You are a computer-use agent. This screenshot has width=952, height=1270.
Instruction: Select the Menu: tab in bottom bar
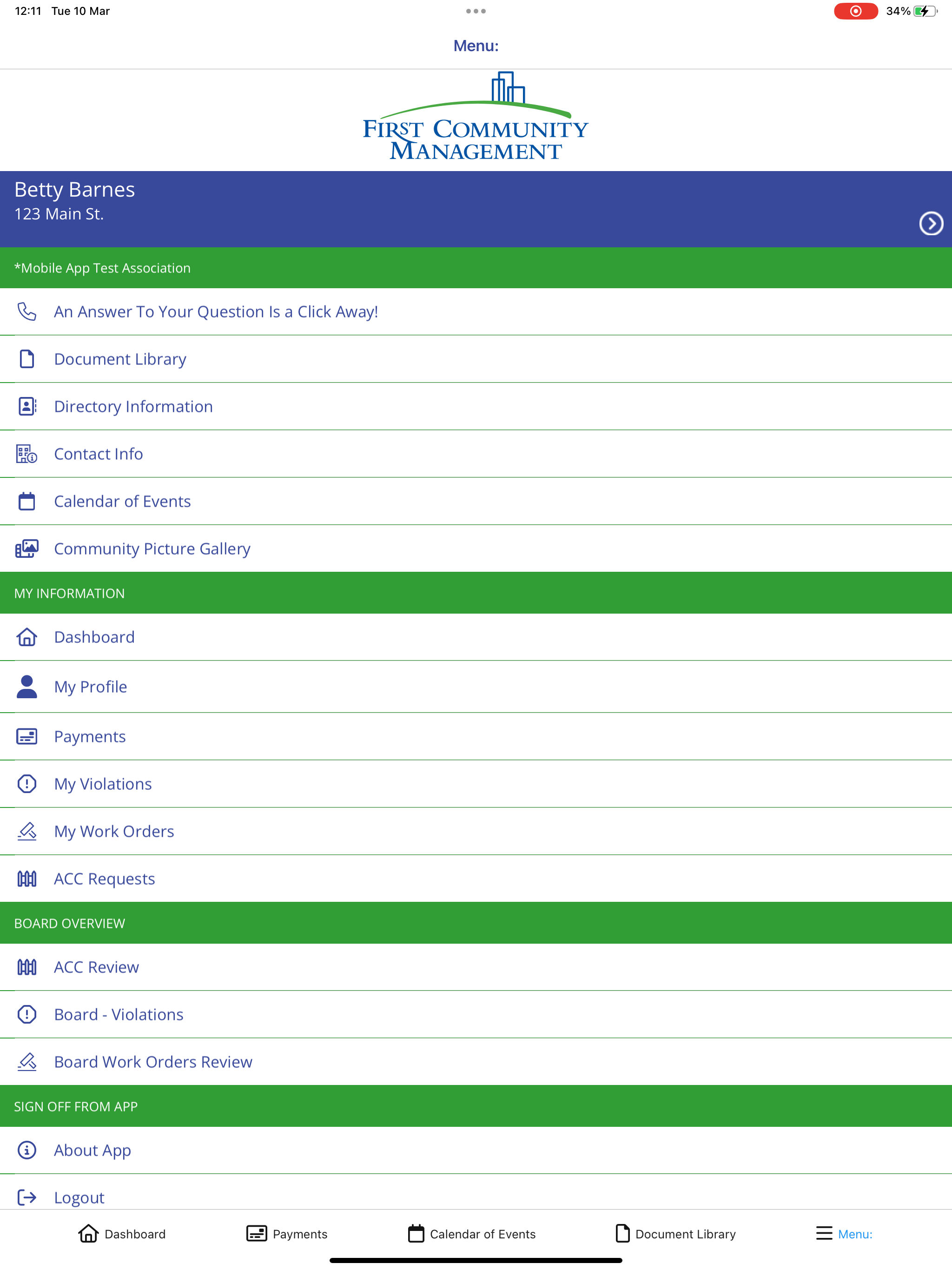point(844,1234)
